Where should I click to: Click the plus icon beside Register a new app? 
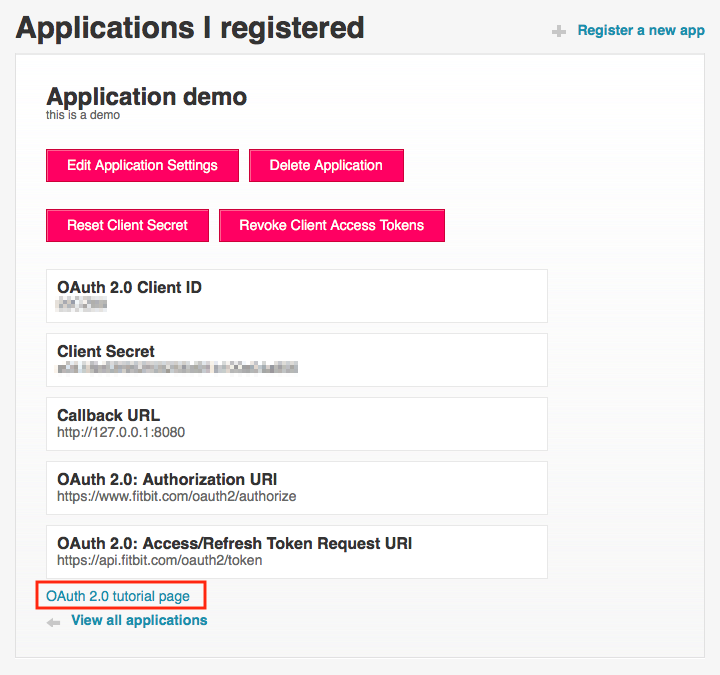click(x=559, y=32)
